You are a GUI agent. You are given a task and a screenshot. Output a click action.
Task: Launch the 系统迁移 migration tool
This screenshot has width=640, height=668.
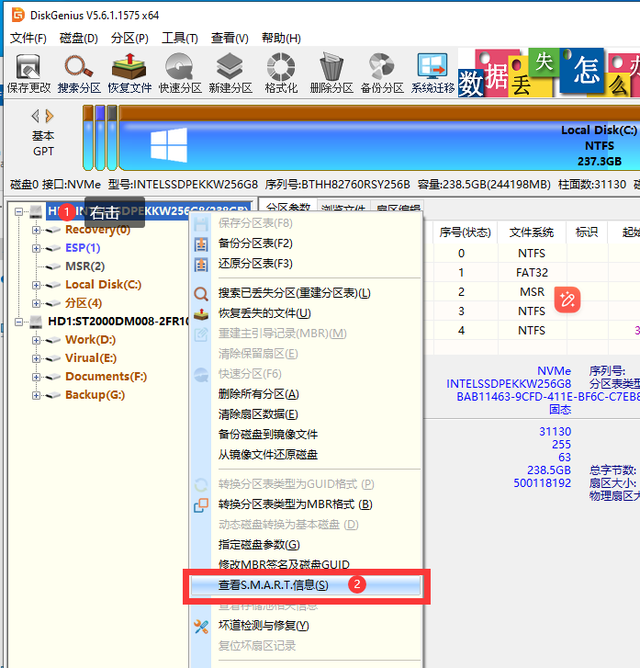pos(432,73)
